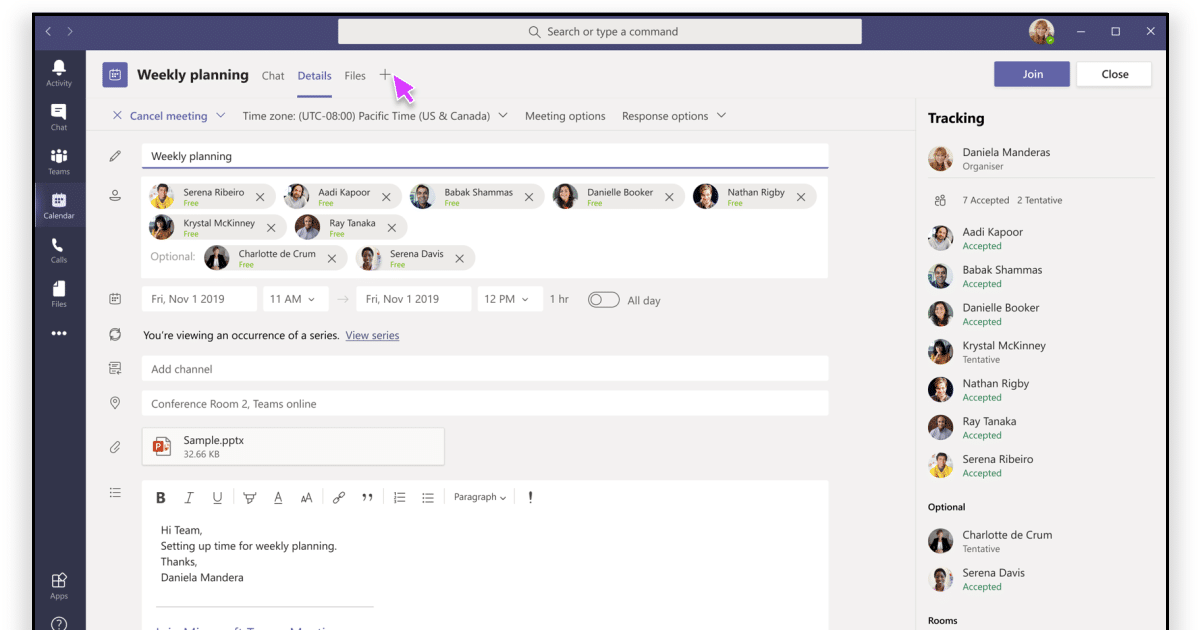The image size is (1200, 630).
Task: Open Calls in the sidebar
Action: pyautogui.click(x=59, y=250)
